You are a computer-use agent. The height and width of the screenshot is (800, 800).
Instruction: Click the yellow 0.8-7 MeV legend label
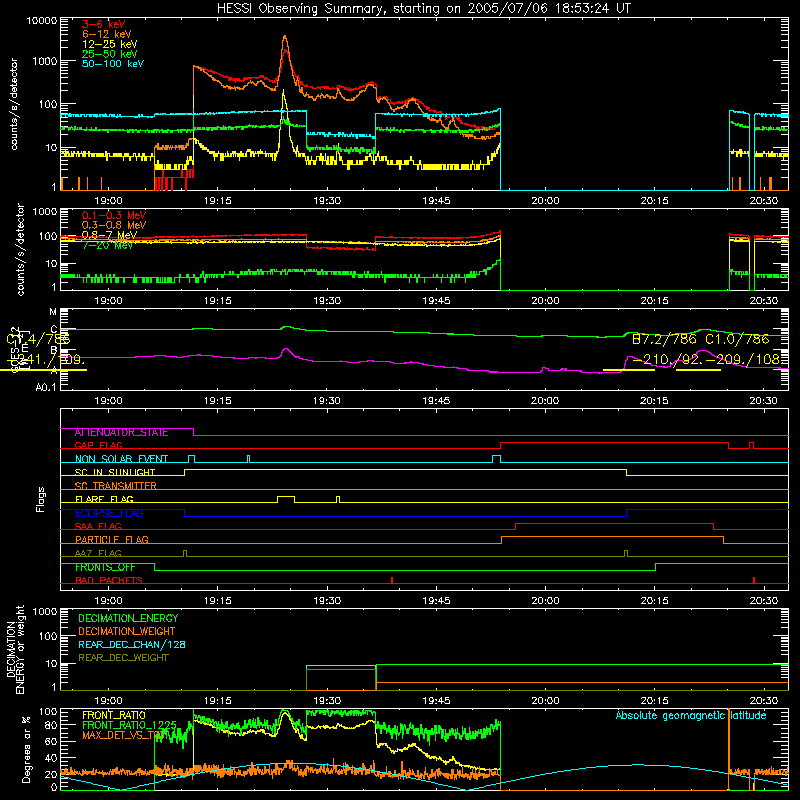[x=110, y=235]
